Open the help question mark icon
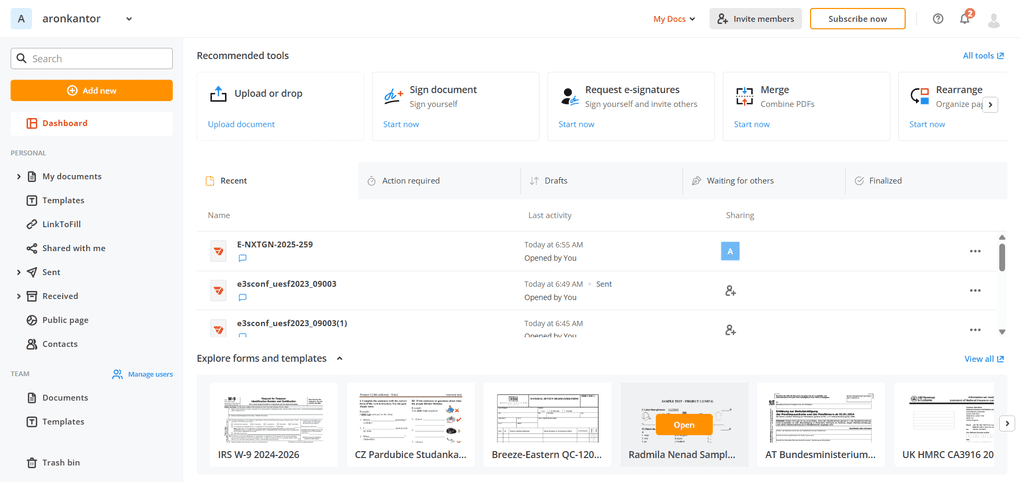 937,19
